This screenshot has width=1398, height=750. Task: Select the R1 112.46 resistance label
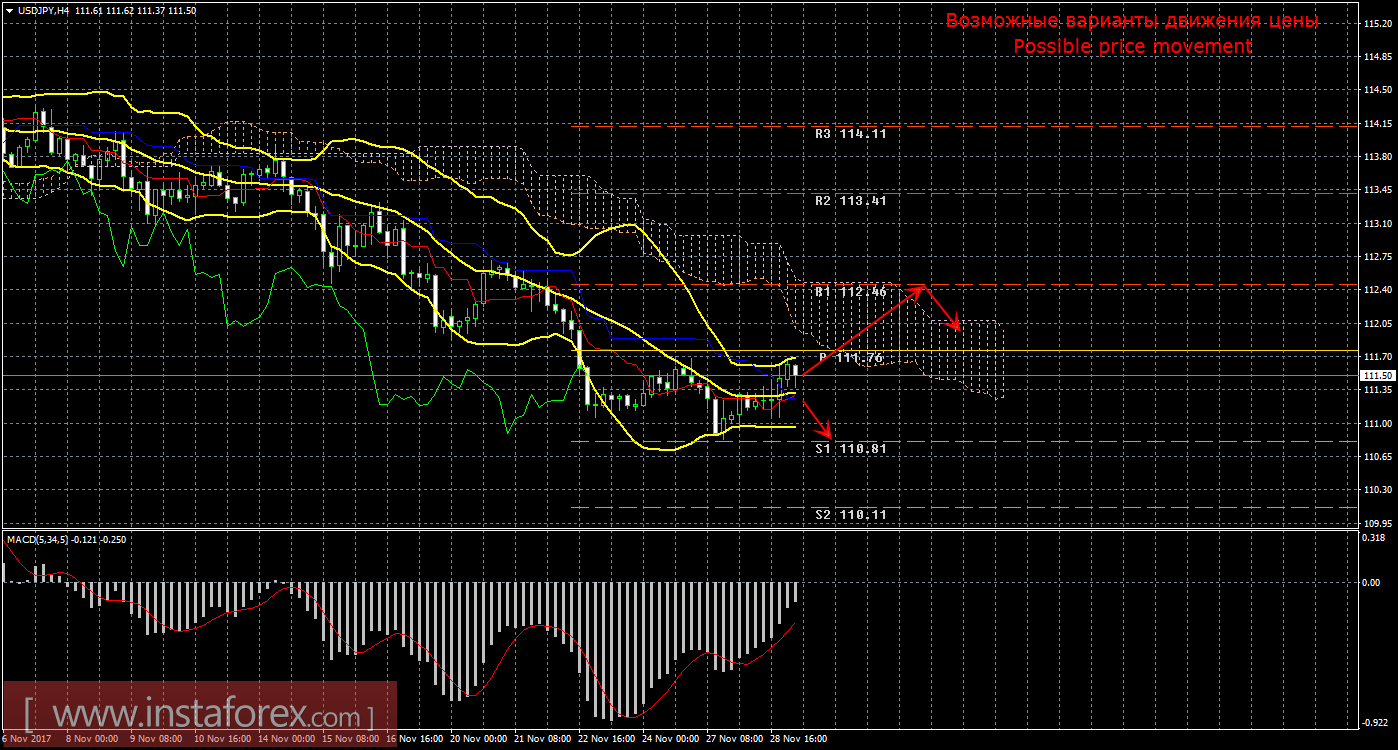(x=850, y=293)
